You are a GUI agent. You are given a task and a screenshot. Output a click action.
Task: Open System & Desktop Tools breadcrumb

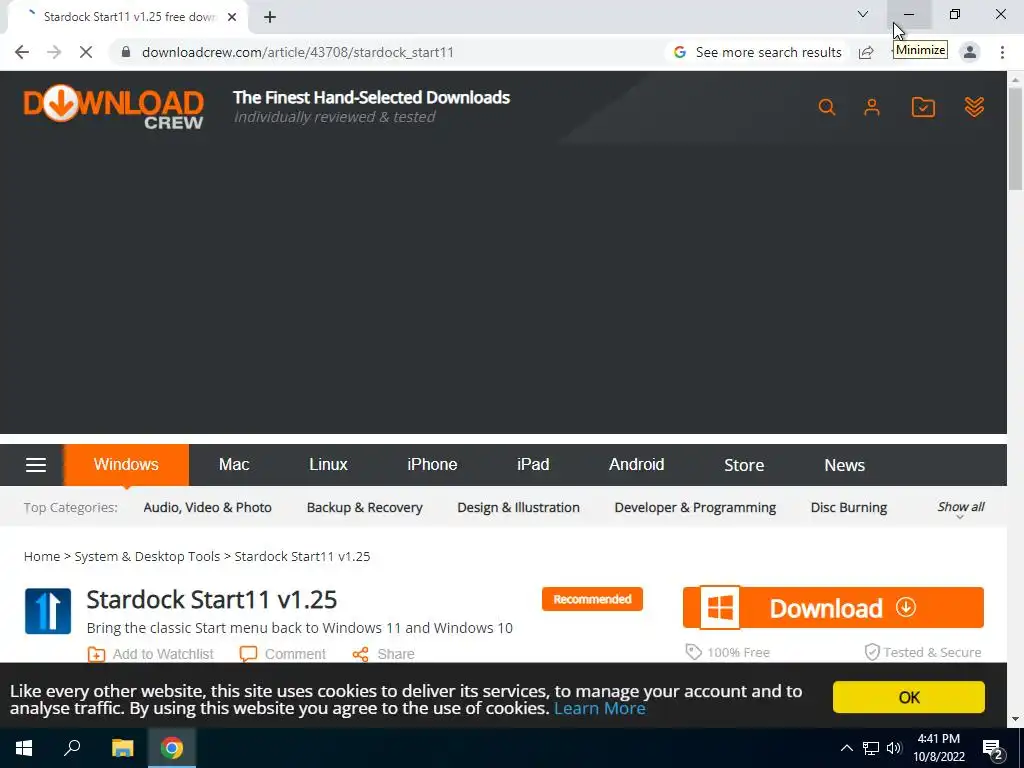tap(147, 556)
